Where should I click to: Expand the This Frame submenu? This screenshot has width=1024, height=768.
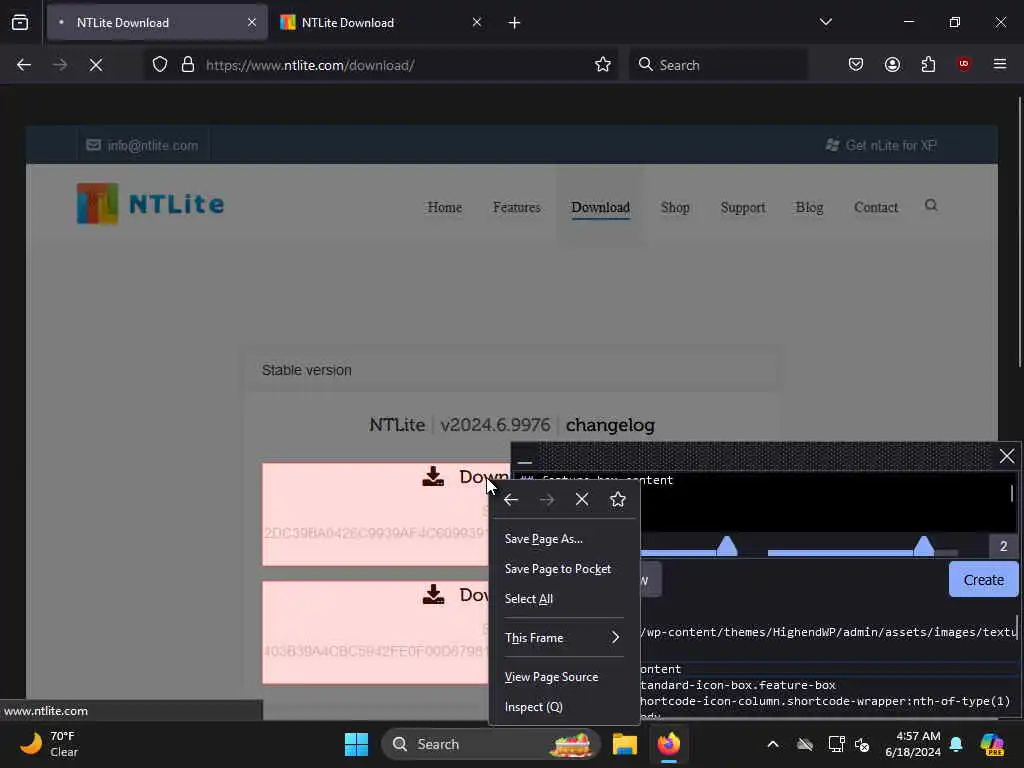point(564,638)
